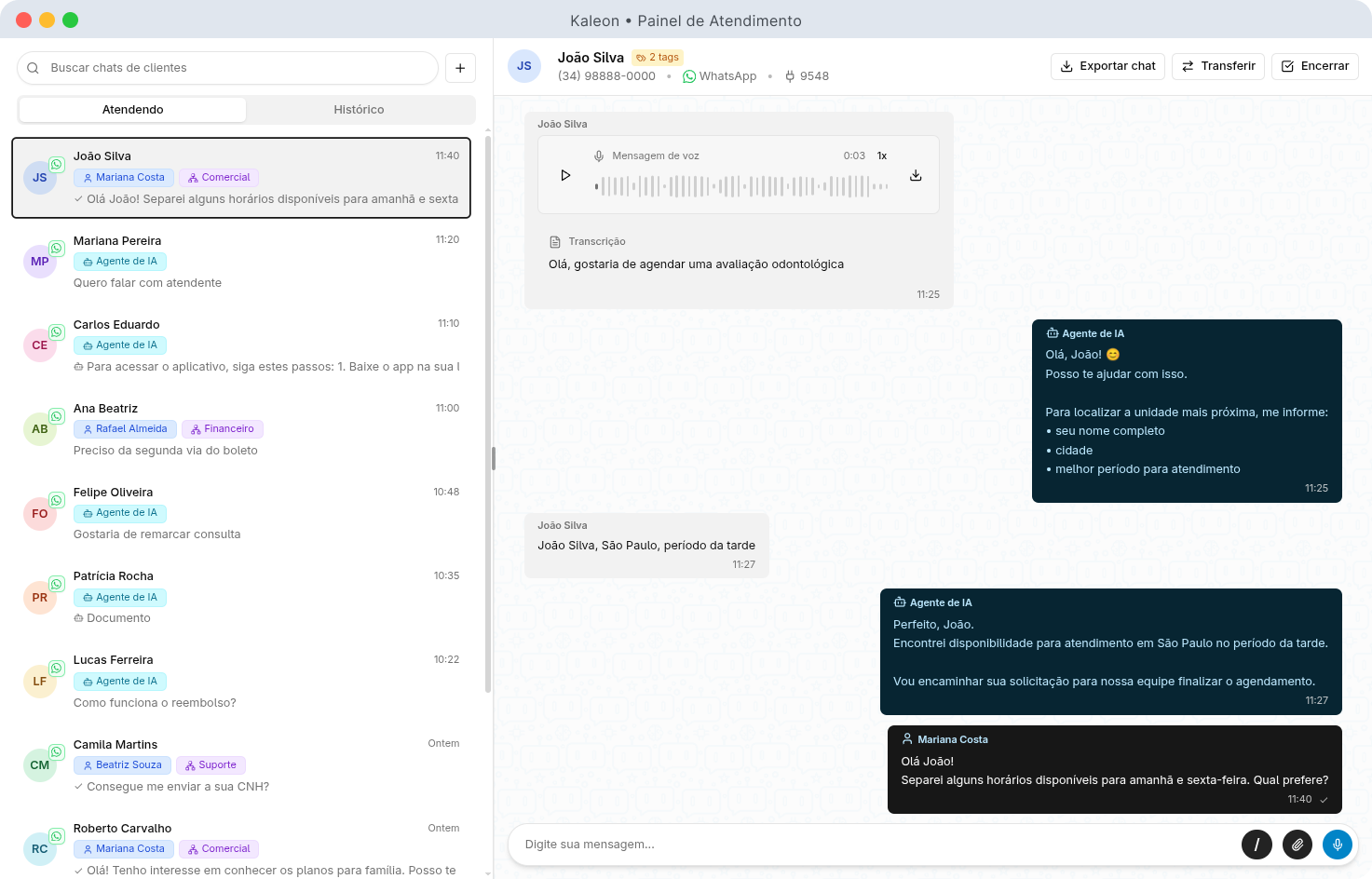
Task: Click the AB avatar of Ana Beatriz
Action: (40, 429)
